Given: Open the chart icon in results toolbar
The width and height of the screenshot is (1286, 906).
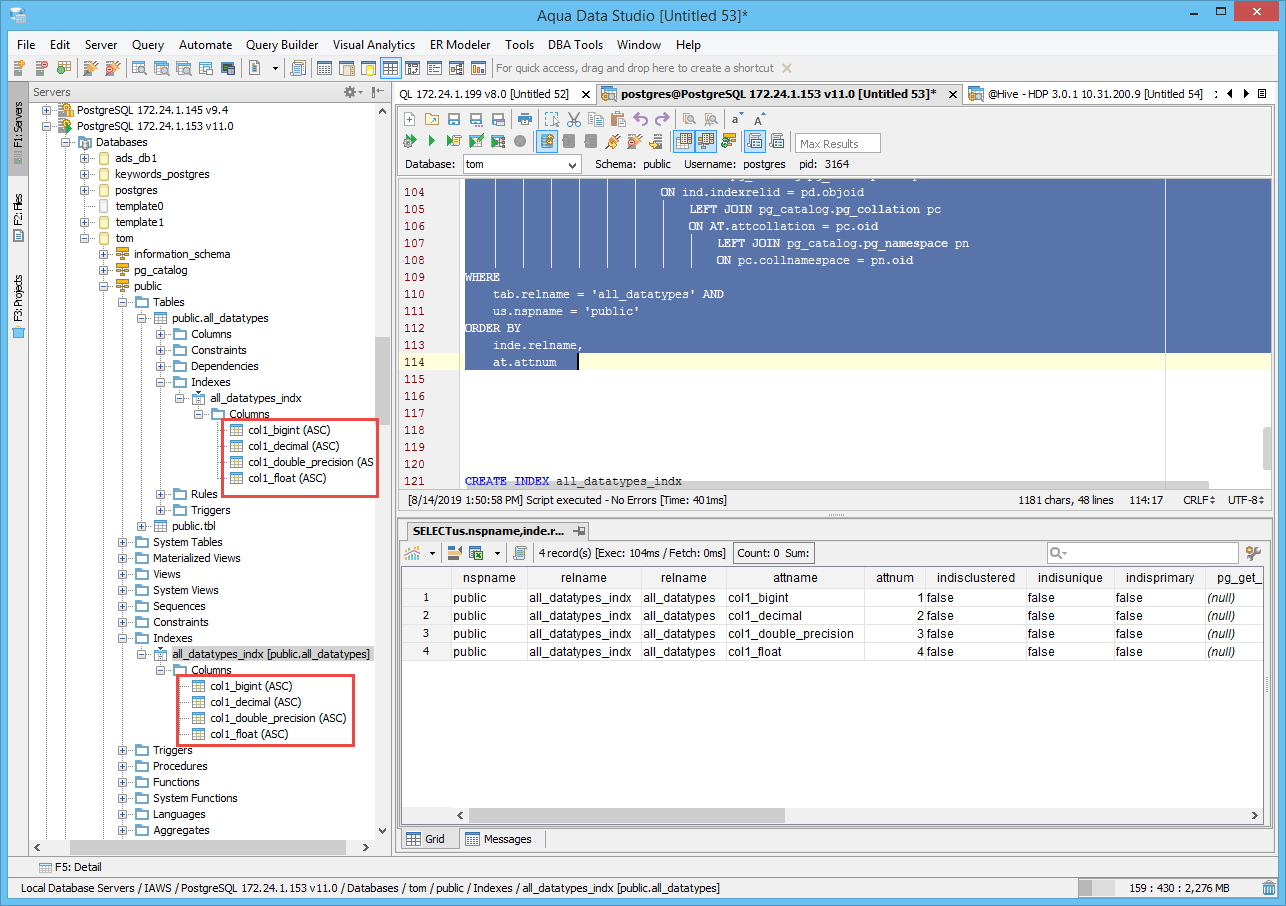Looking at the screenshot, I should 412,552.
